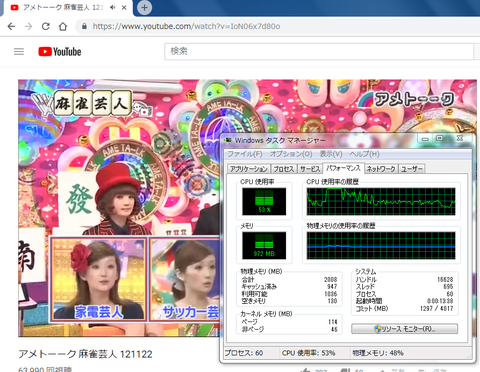
Task: Click status bar text プロセス: 60
Action: click(244, 353)
